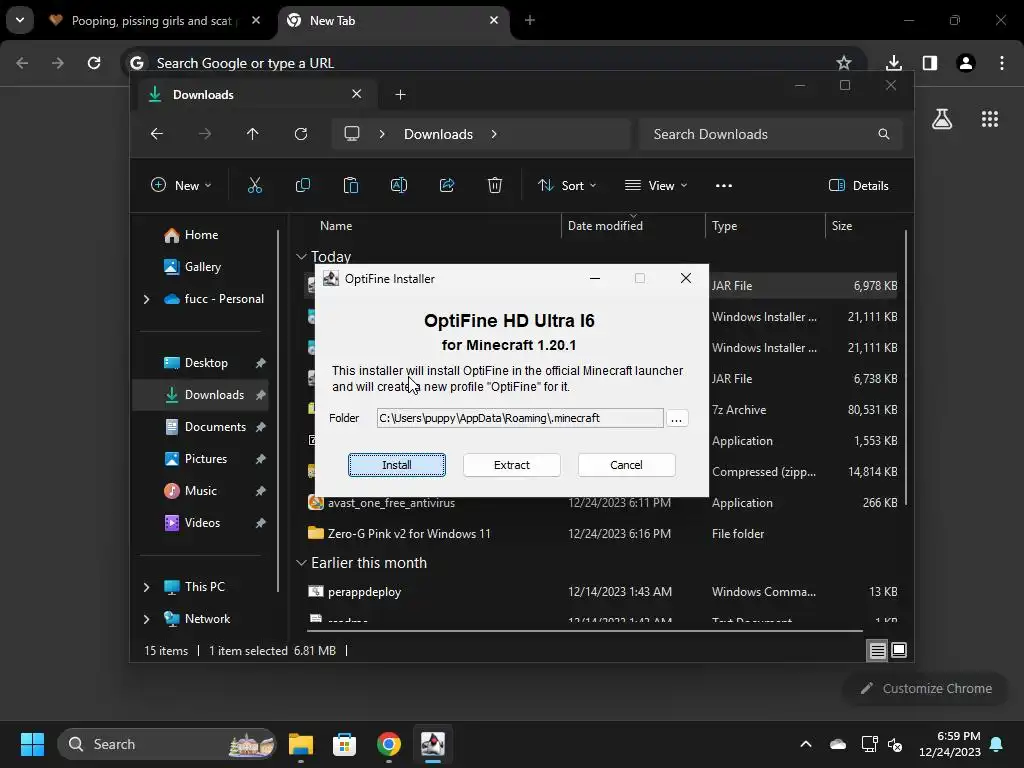This screenshot has height=768, width=1024.
Task: Click the Size column header
Action: (x=842, y=226)
